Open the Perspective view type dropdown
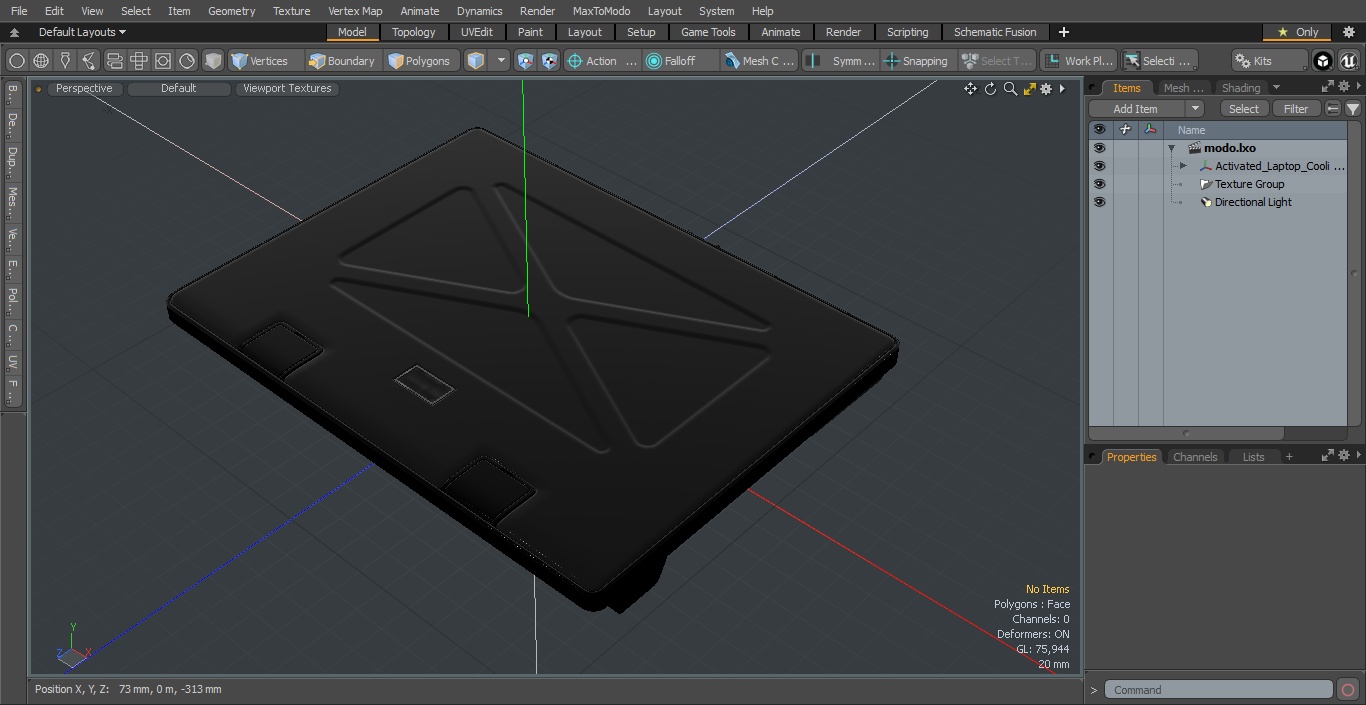The image size is (1366, 705). 84,88
